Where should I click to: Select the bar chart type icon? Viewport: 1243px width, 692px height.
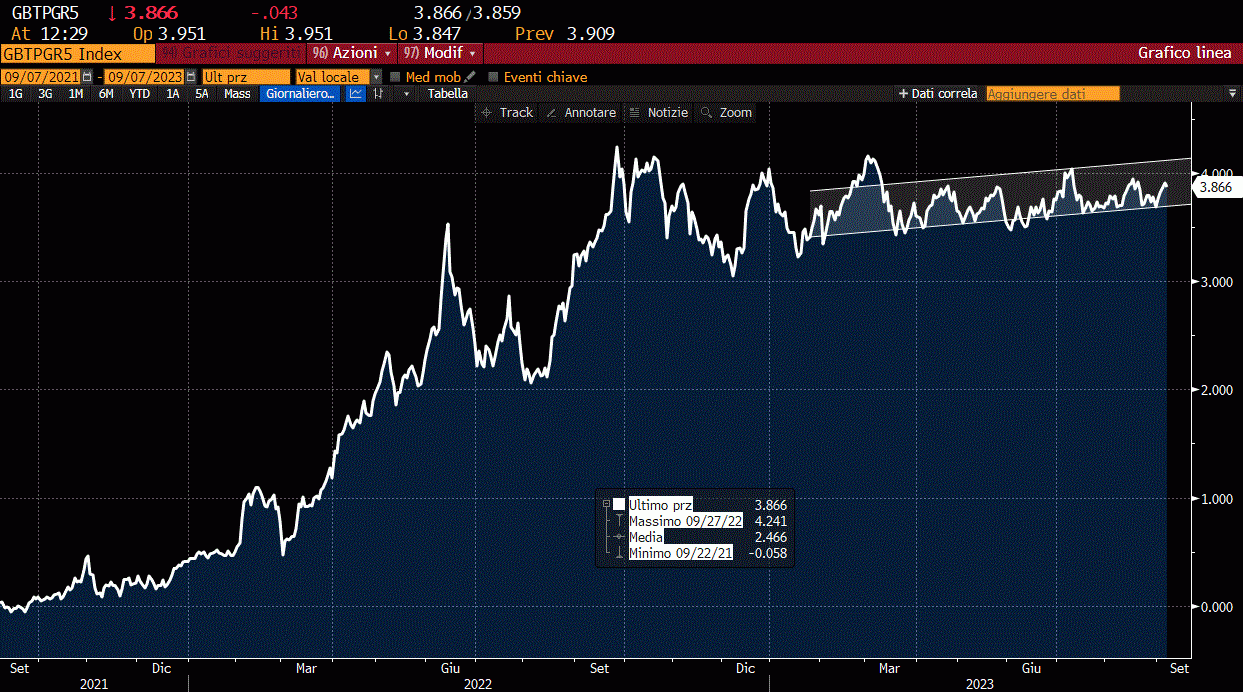(x=379, y=94)
